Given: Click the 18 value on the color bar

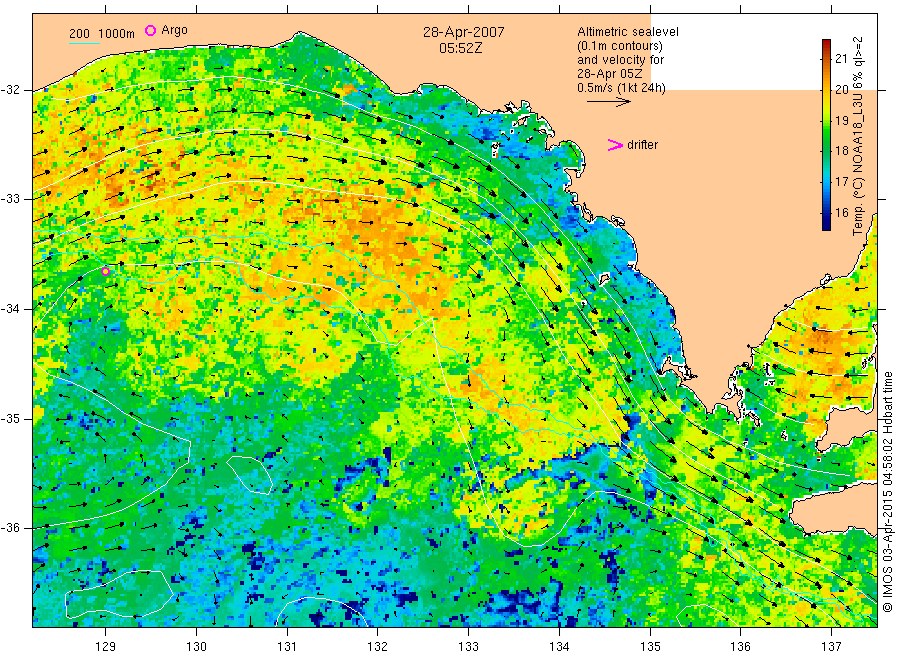Looking at the screenshot, I should coord(841,151).
